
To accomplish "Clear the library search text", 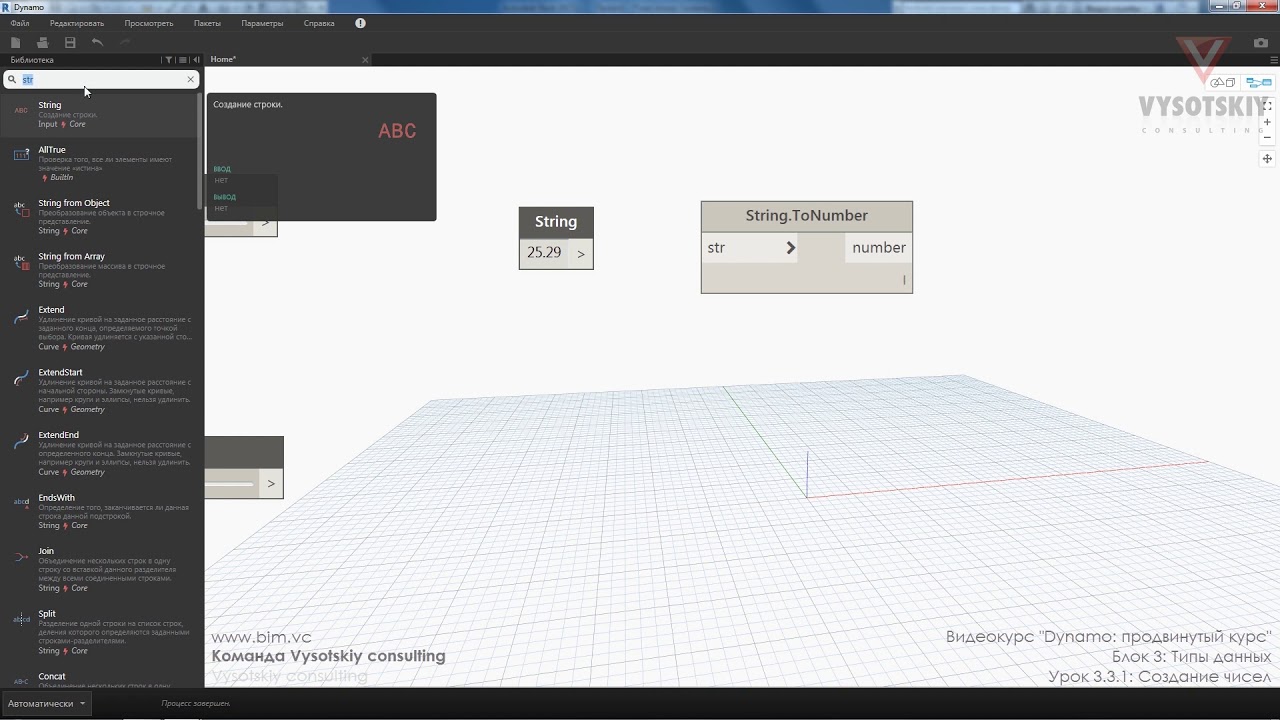I will click(190, 79).
